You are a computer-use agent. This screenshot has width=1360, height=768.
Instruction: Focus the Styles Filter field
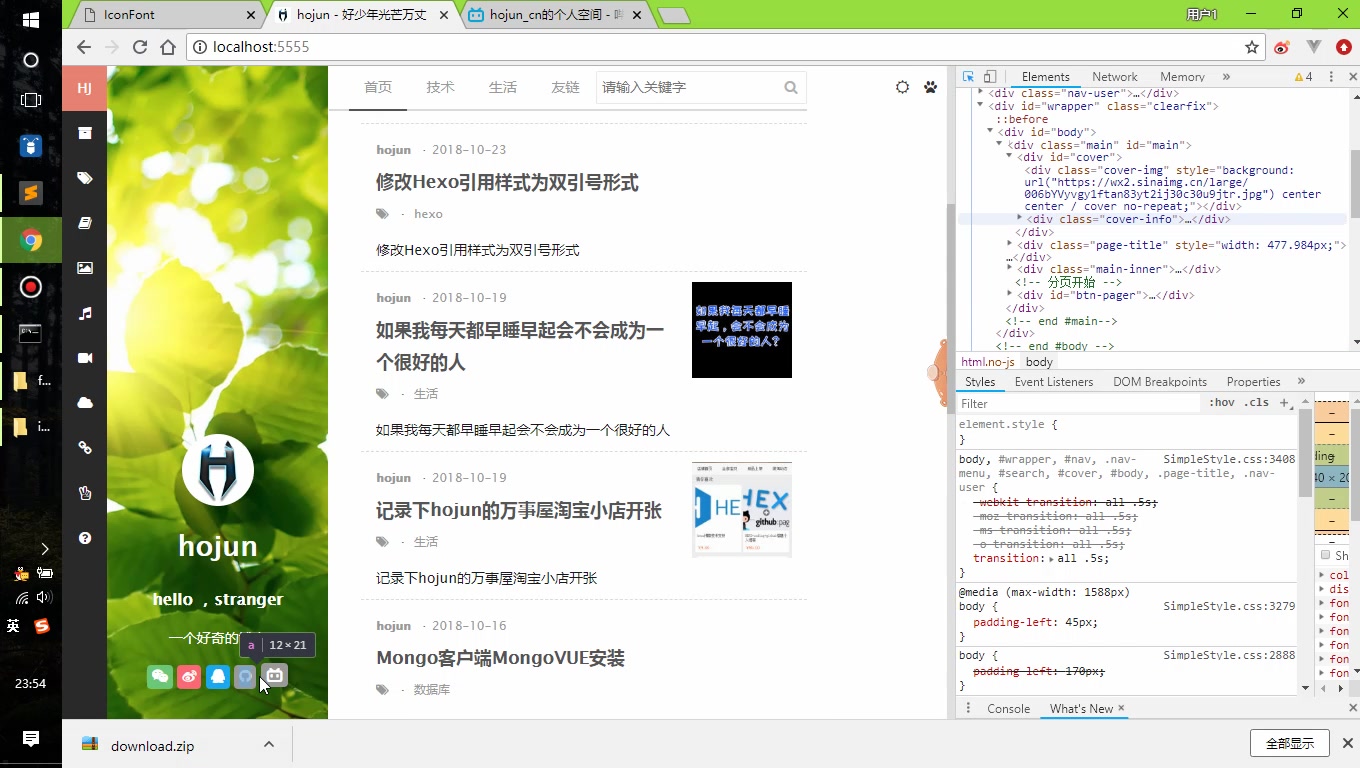point(1080,404)
